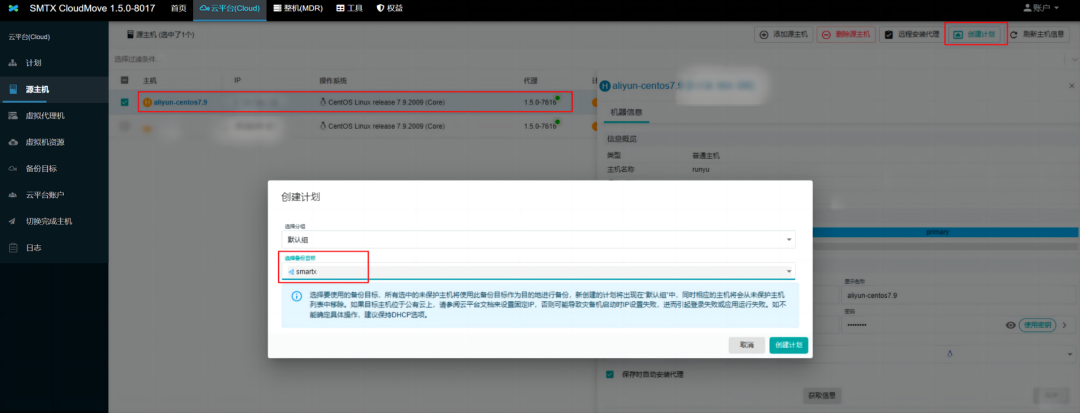Confirm with the green 创建计划 dialog button
This screenshot has width=1080, height=413.
(789, 345)
